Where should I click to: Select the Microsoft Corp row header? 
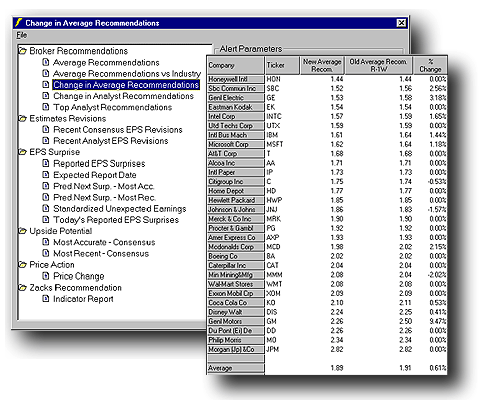point(235,145)
